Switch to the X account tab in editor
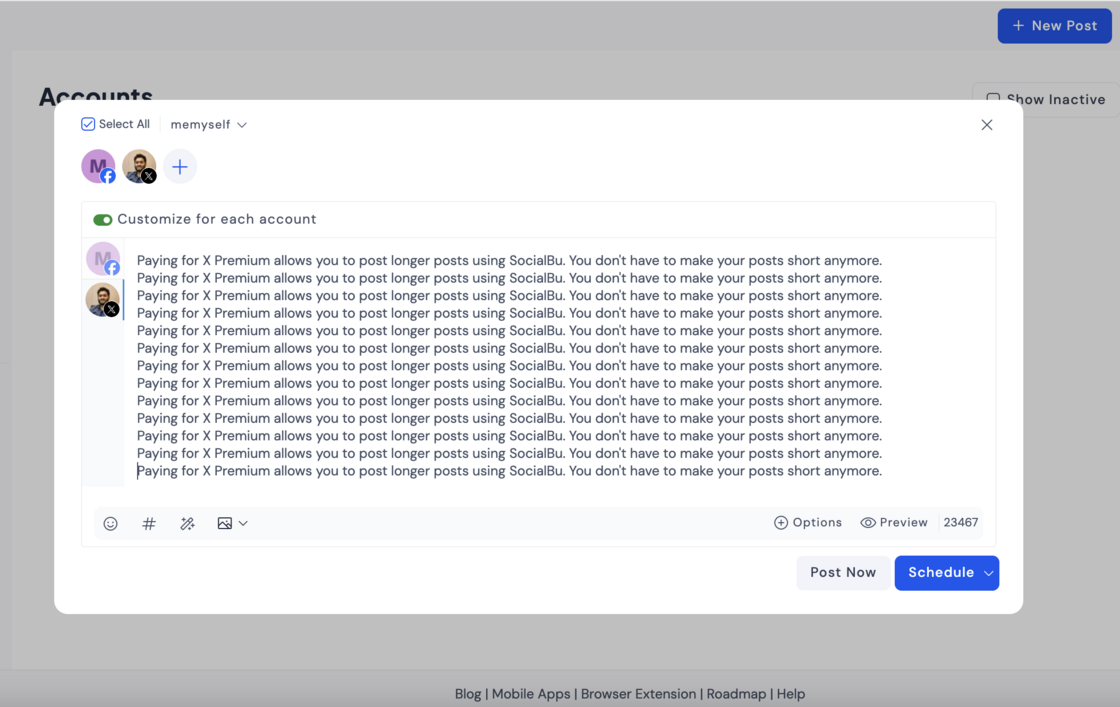 102,300
